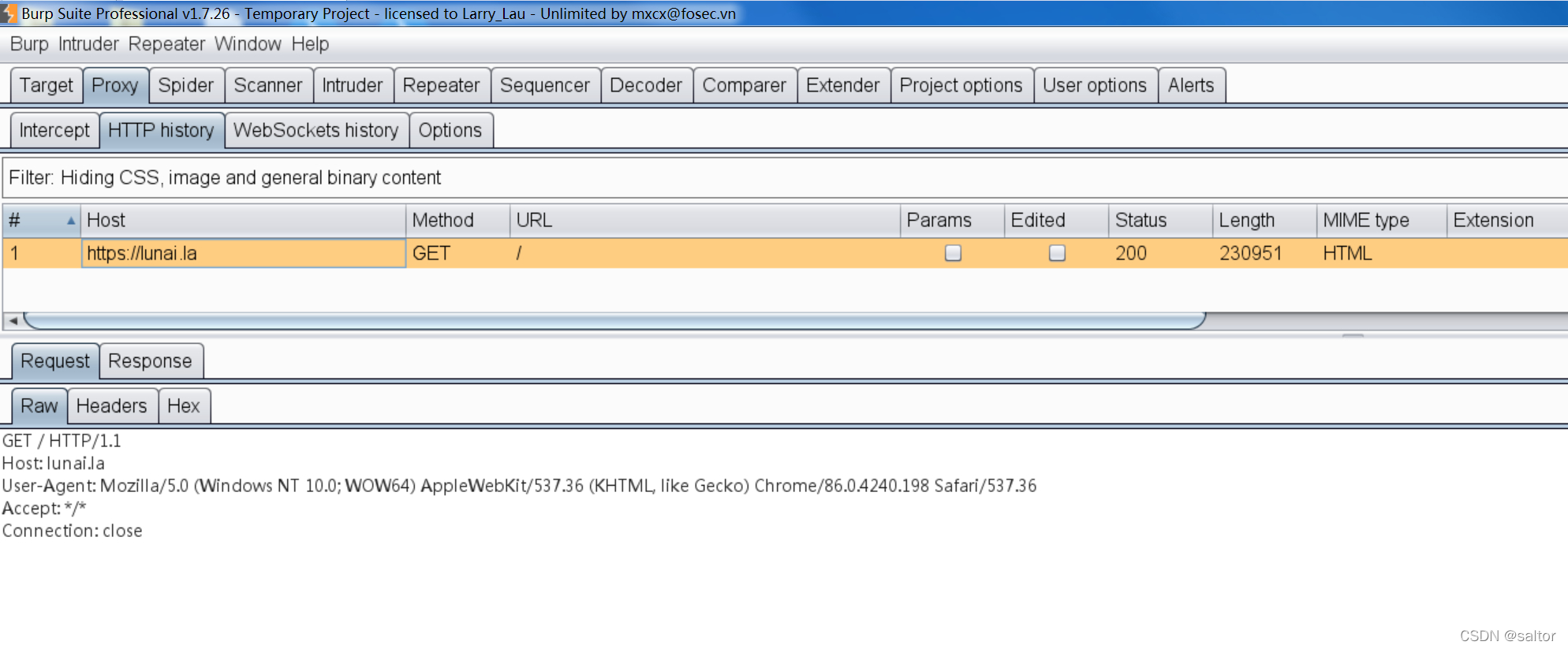Toggle the Edited checkbox for row 1
This screenshot has width=1568, height=649.
1057,253
